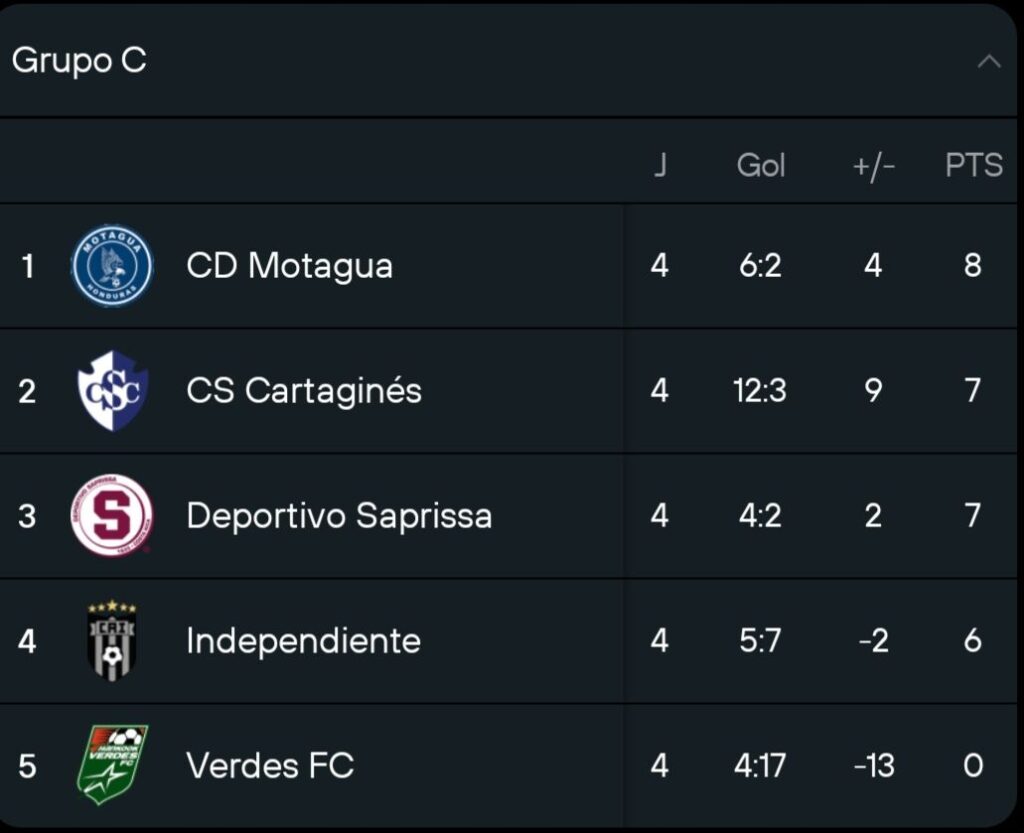Click the PTS column header
The height and width of the screenshot is (833, 1024).
[x=973, y=165]
